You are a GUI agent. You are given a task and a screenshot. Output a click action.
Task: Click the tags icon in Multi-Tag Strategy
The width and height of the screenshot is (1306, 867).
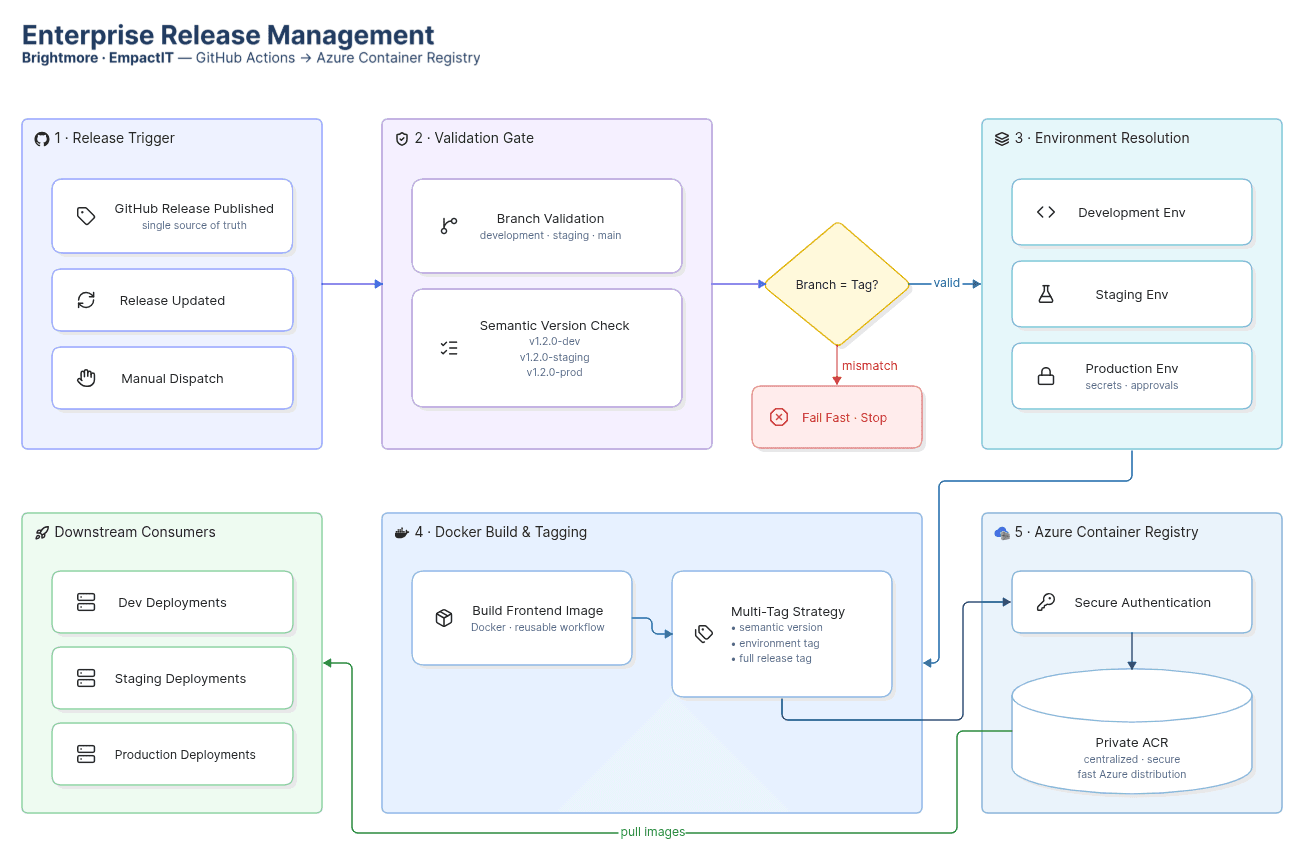(704, 633)
